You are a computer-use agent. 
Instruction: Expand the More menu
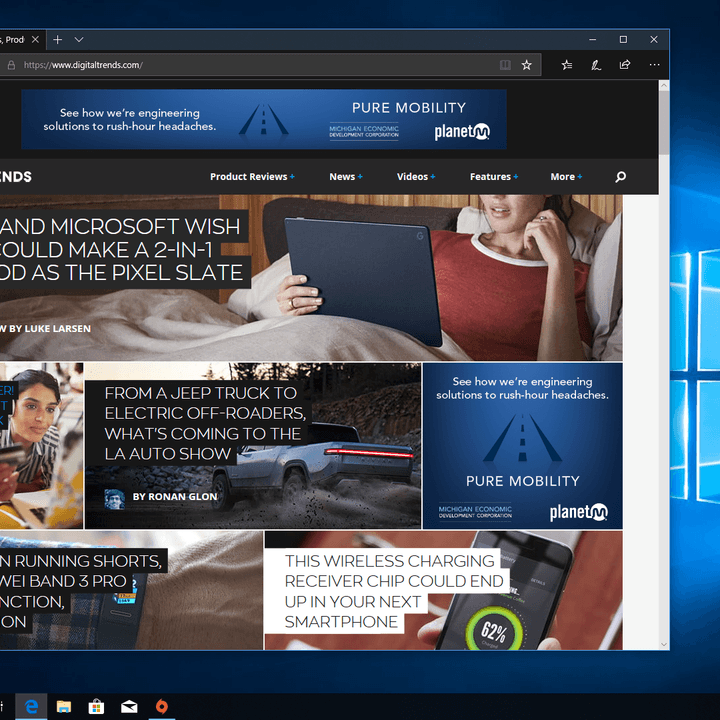(566, 177)
